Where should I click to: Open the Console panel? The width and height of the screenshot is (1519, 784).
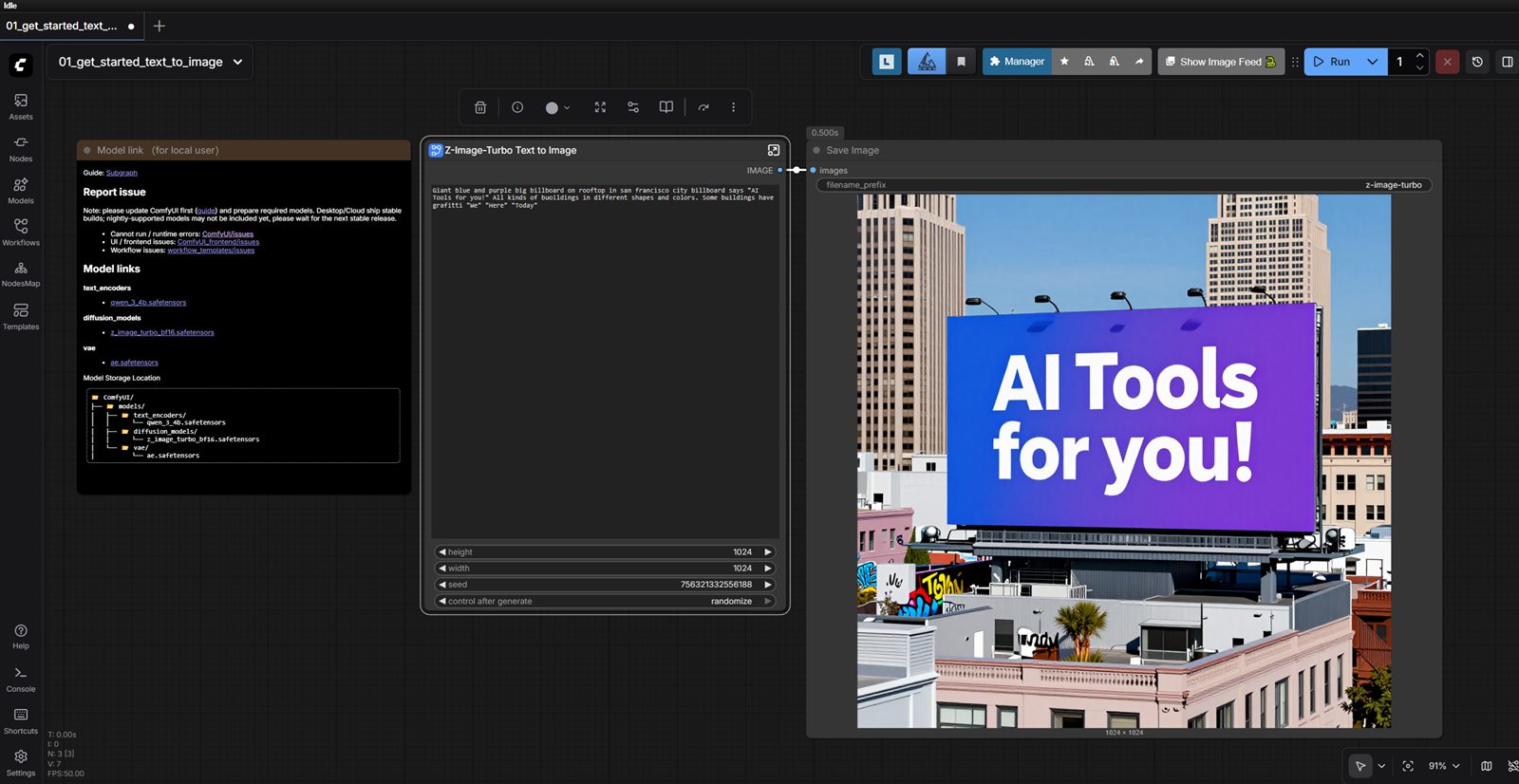pyautogui.click(x=21, y=679)
